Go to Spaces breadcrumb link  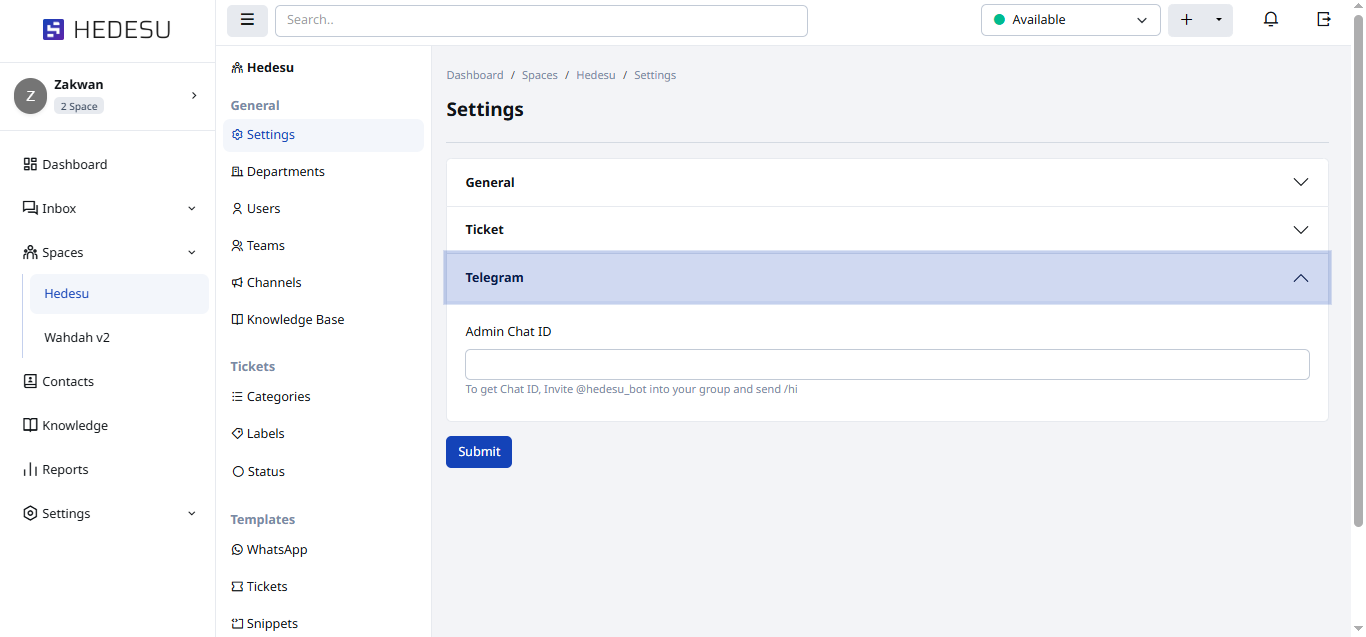click(539, 75)
